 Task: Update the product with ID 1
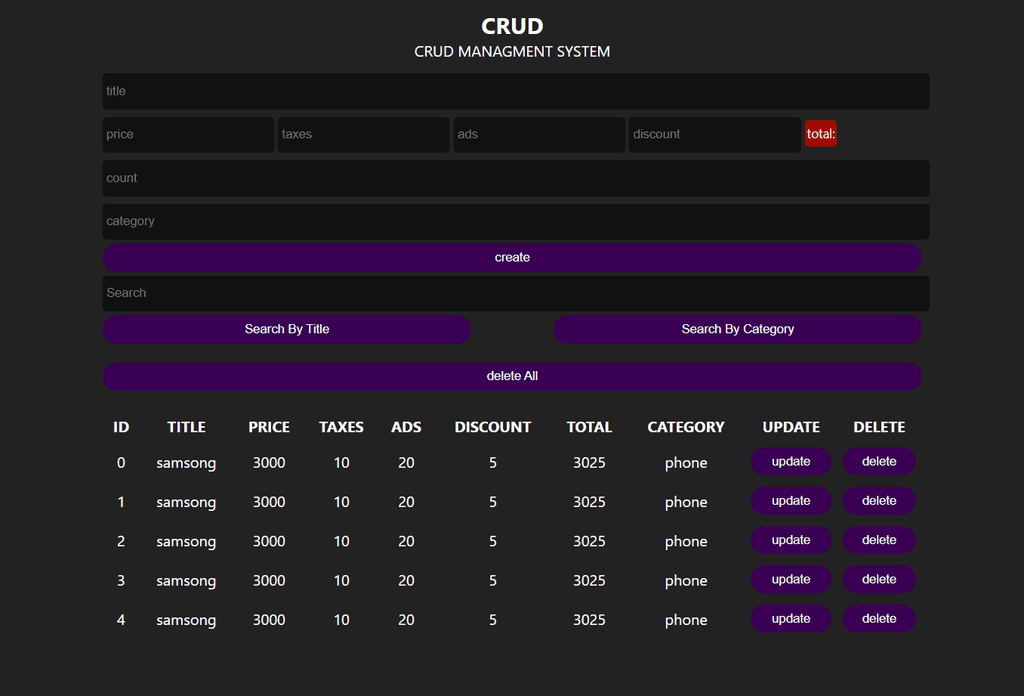791,501
